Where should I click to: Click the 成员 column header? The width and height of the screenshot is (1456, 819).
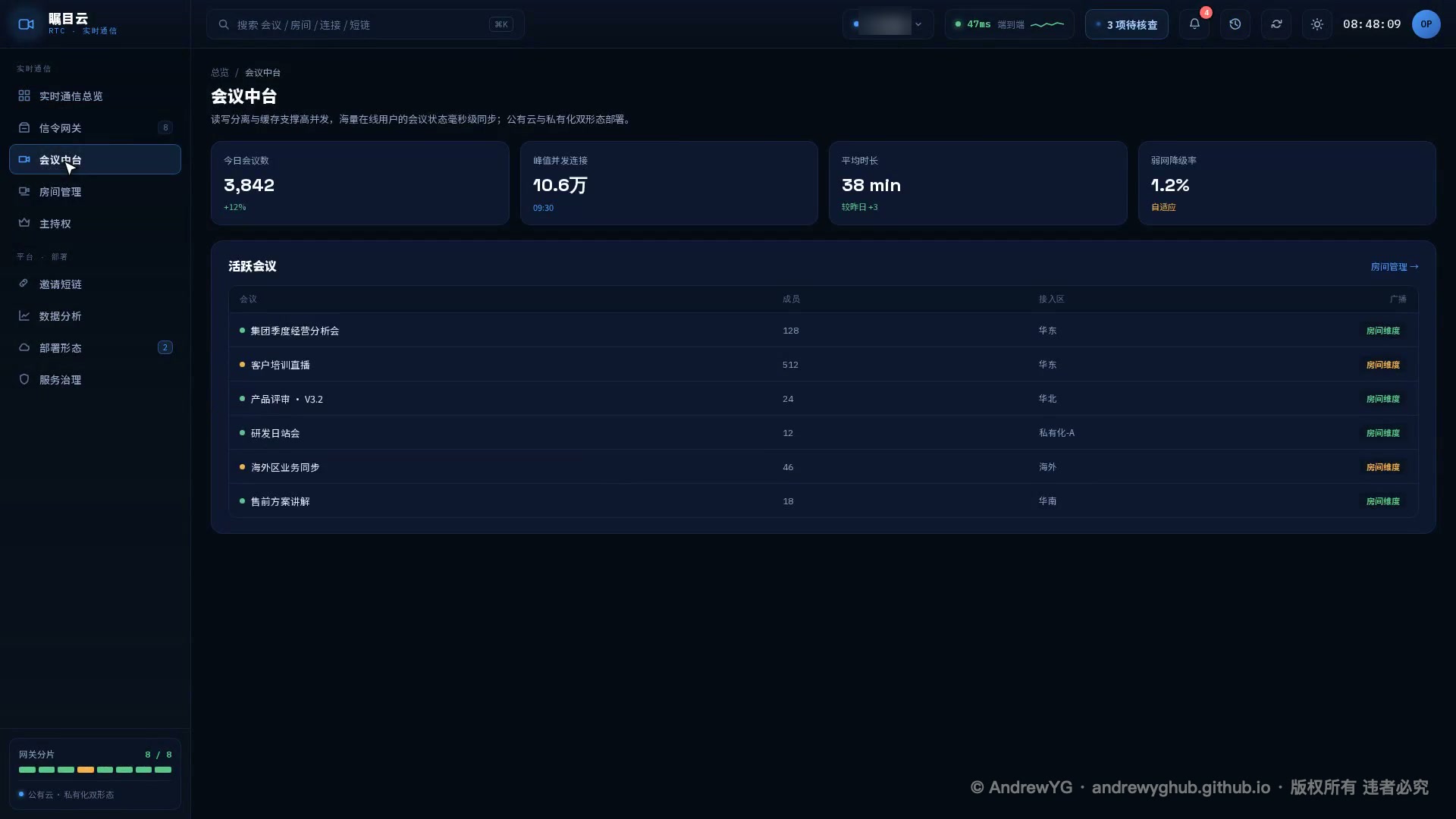point(791,299)
